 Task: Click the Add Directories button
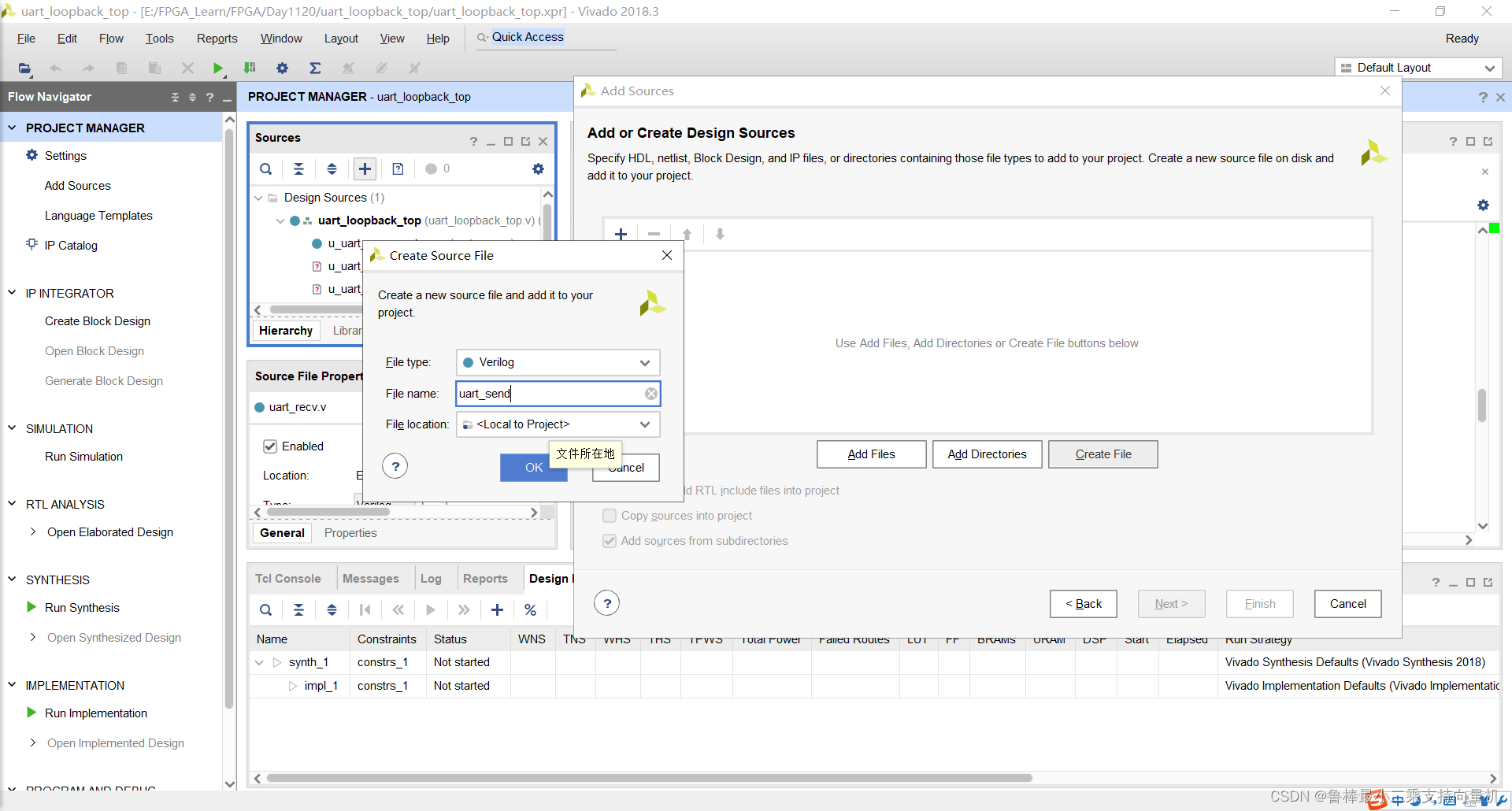click(x=987, y=454)
